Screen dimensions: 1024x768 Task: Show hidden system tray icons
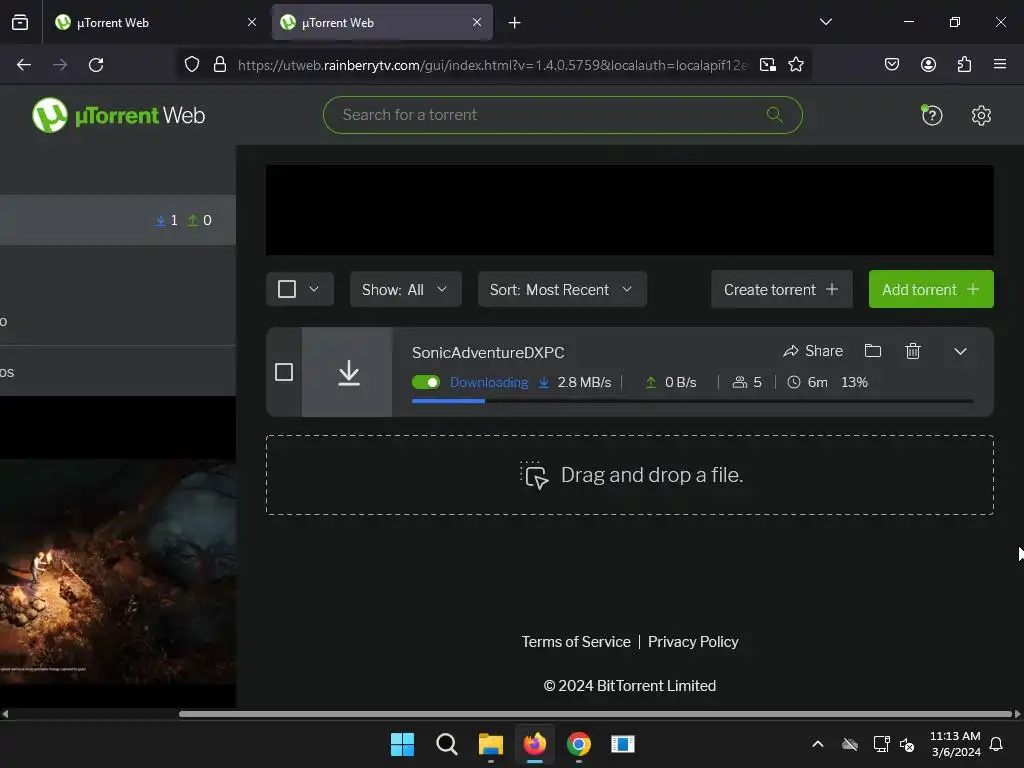817,744
